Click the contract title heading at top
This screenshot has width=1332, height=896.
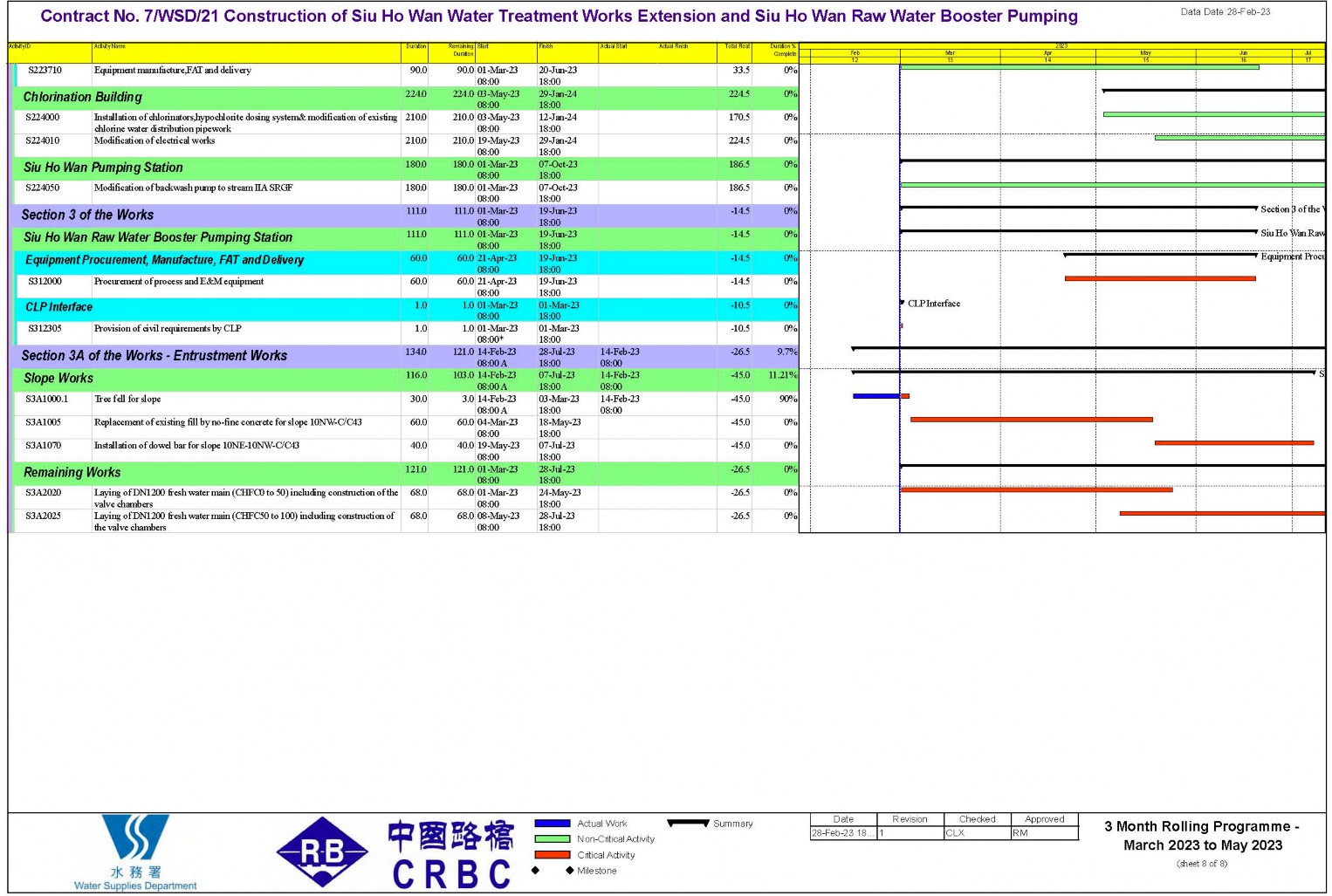[559, 16]
